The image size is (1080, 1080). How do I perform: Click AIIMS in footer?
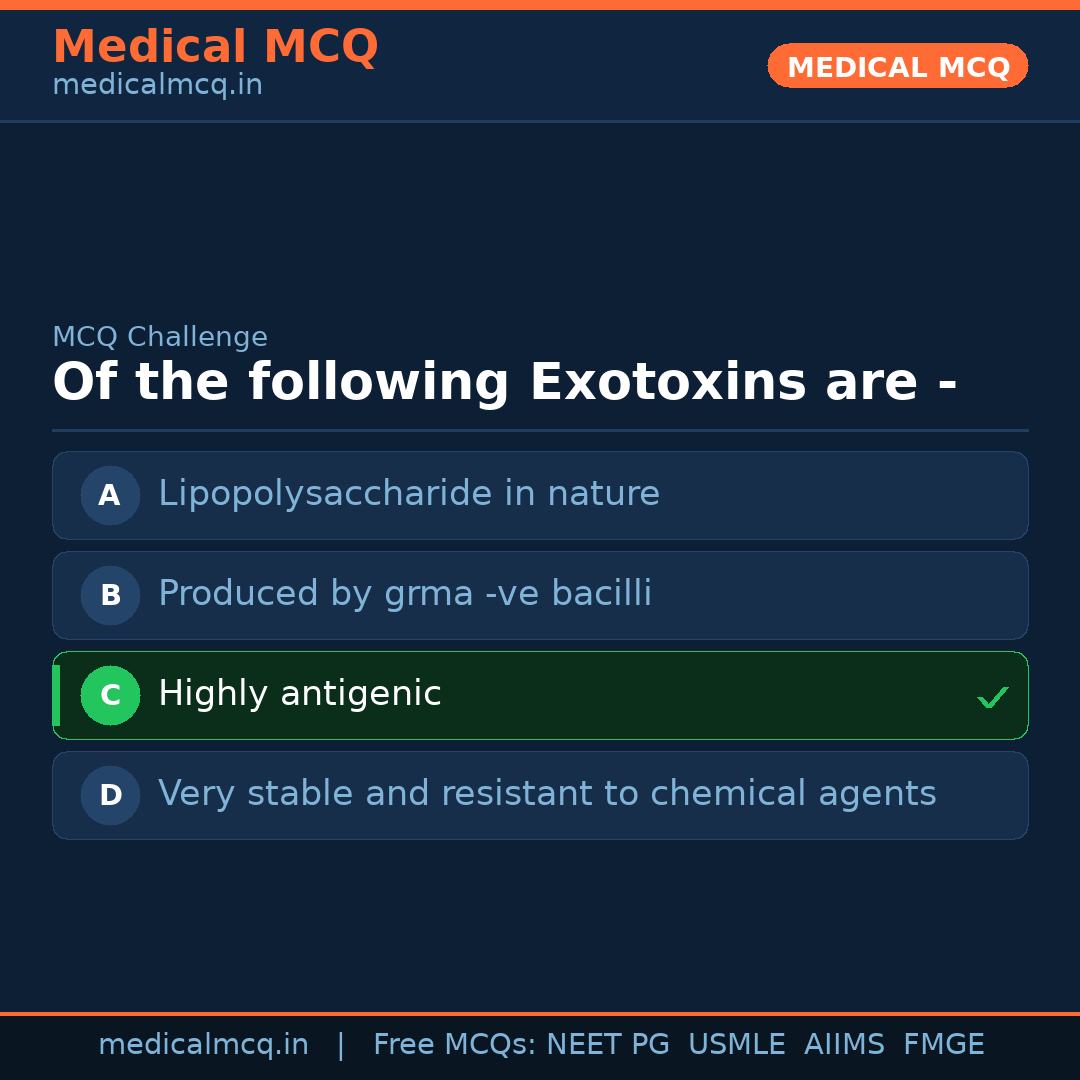click(843, 1045)
